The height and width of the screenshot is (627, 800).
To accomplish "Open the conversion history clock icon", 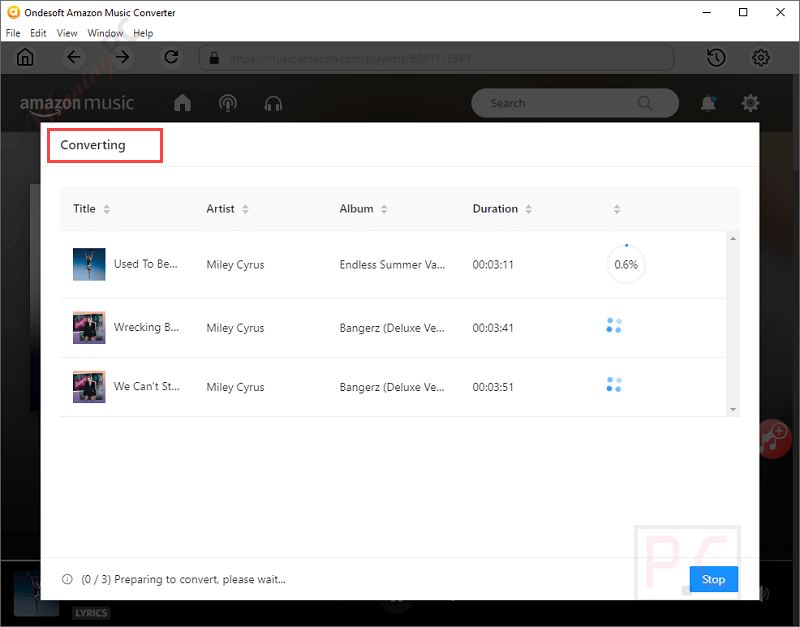I will tap(716, 57).
